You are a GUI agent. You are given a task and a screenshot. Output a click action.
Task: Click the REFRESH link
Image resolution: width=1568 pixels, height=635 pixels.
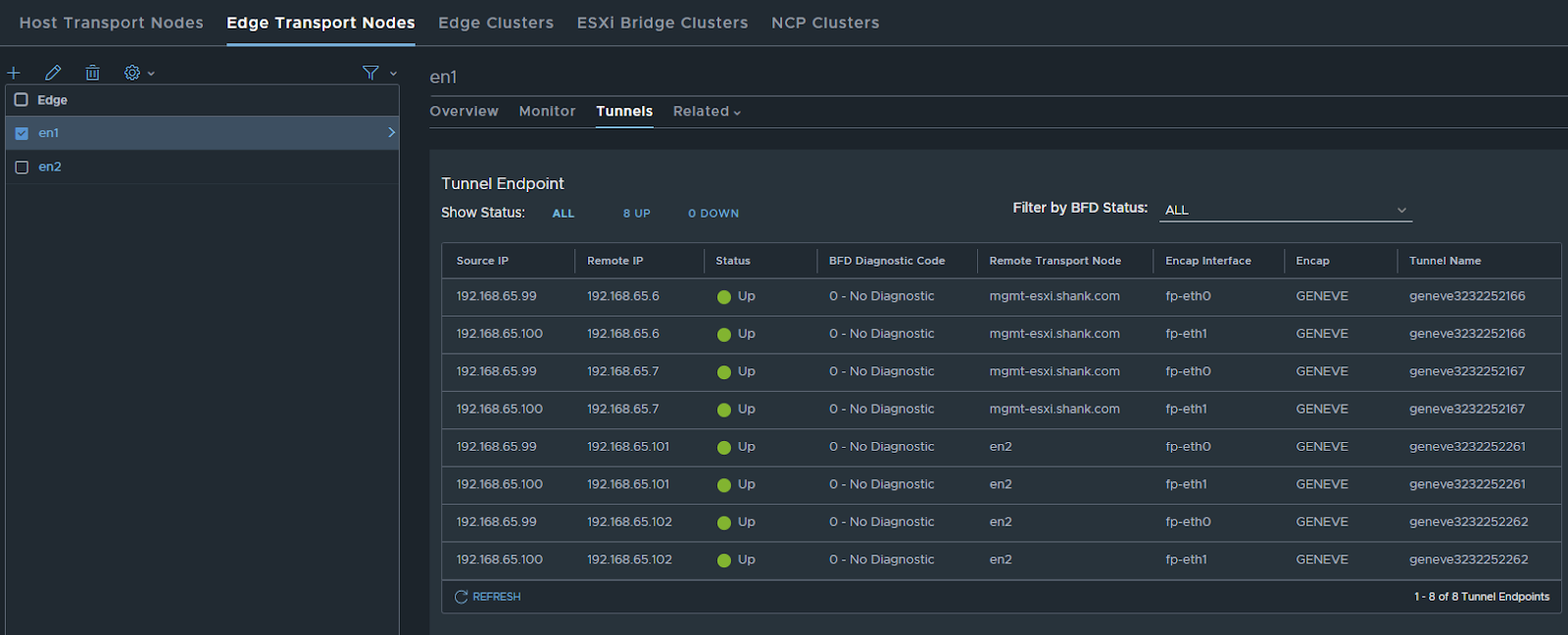click(496, 597)
